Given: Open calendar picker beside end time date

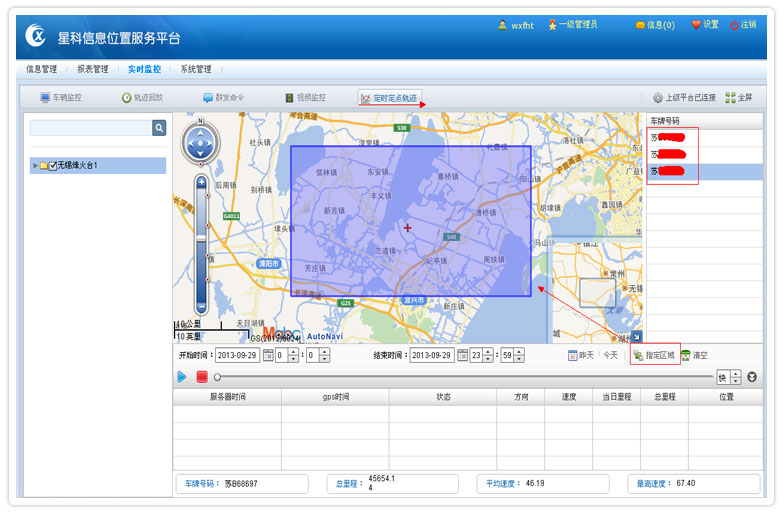Looking at the screenshot, I should 464,355.
